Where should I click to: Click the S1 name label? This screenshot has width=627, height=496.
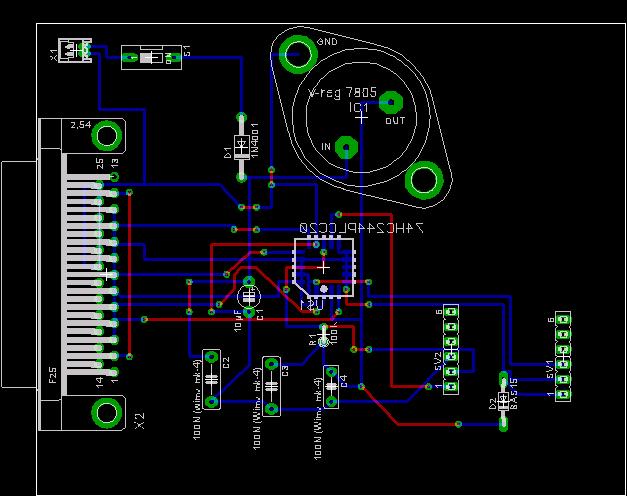point(187,50)
